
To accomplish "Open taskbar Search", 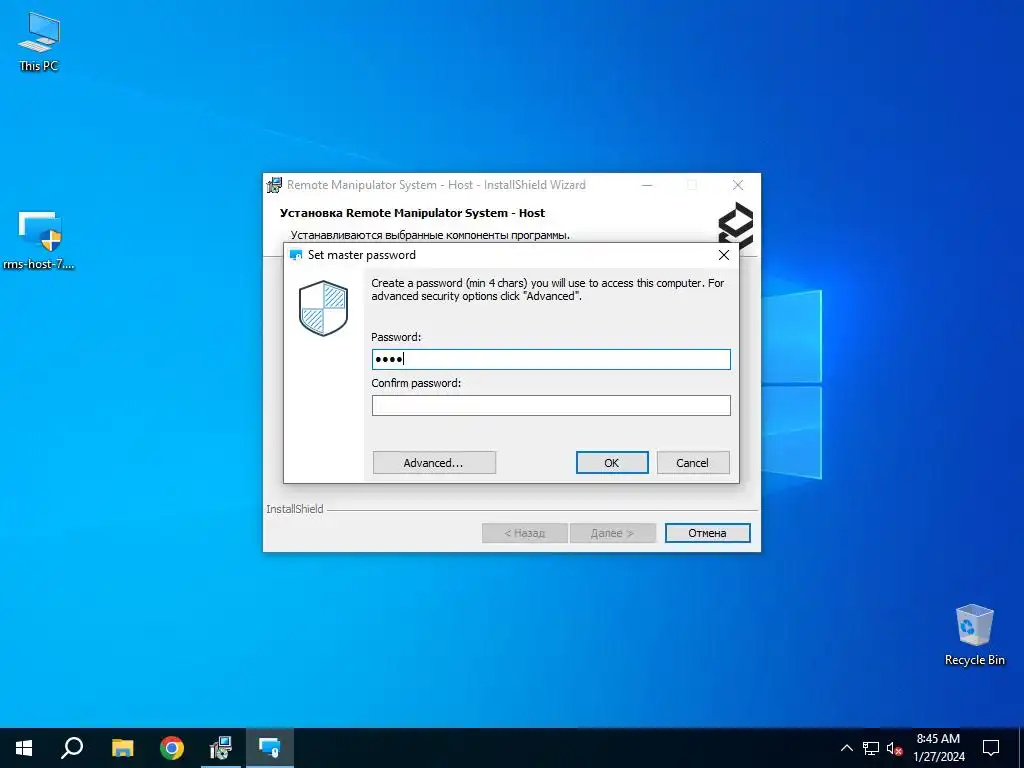I will tap(72, 748).
